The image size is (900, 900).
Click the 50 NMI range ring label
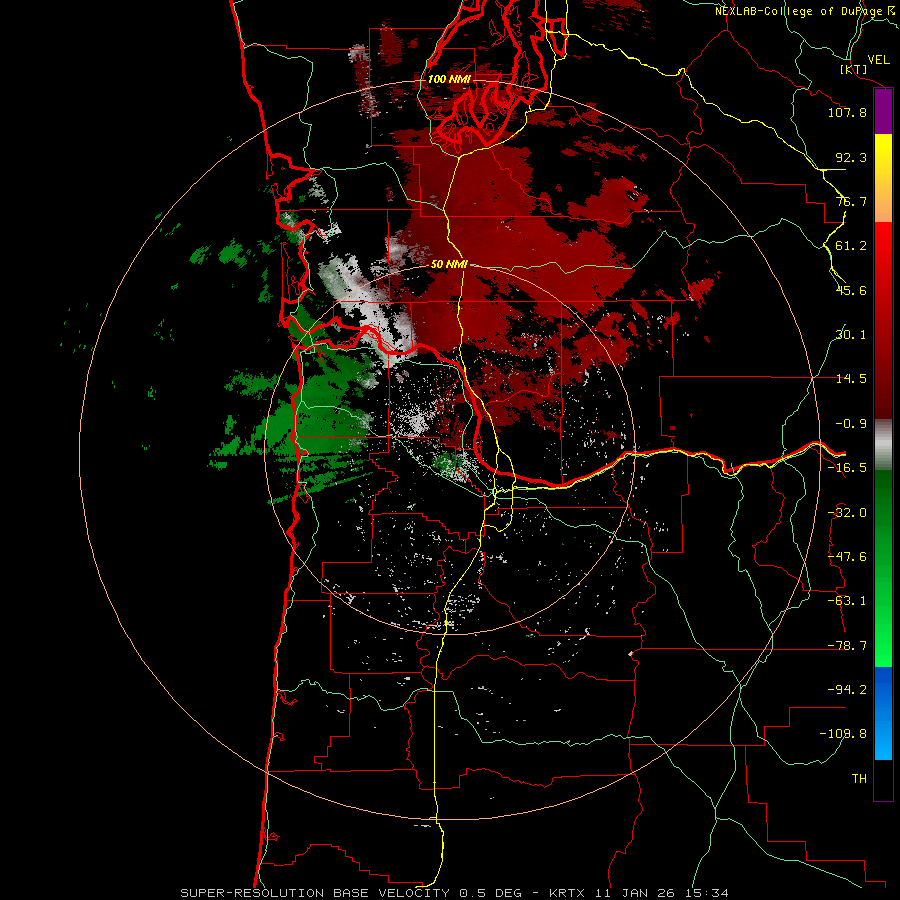pos(449,264)
